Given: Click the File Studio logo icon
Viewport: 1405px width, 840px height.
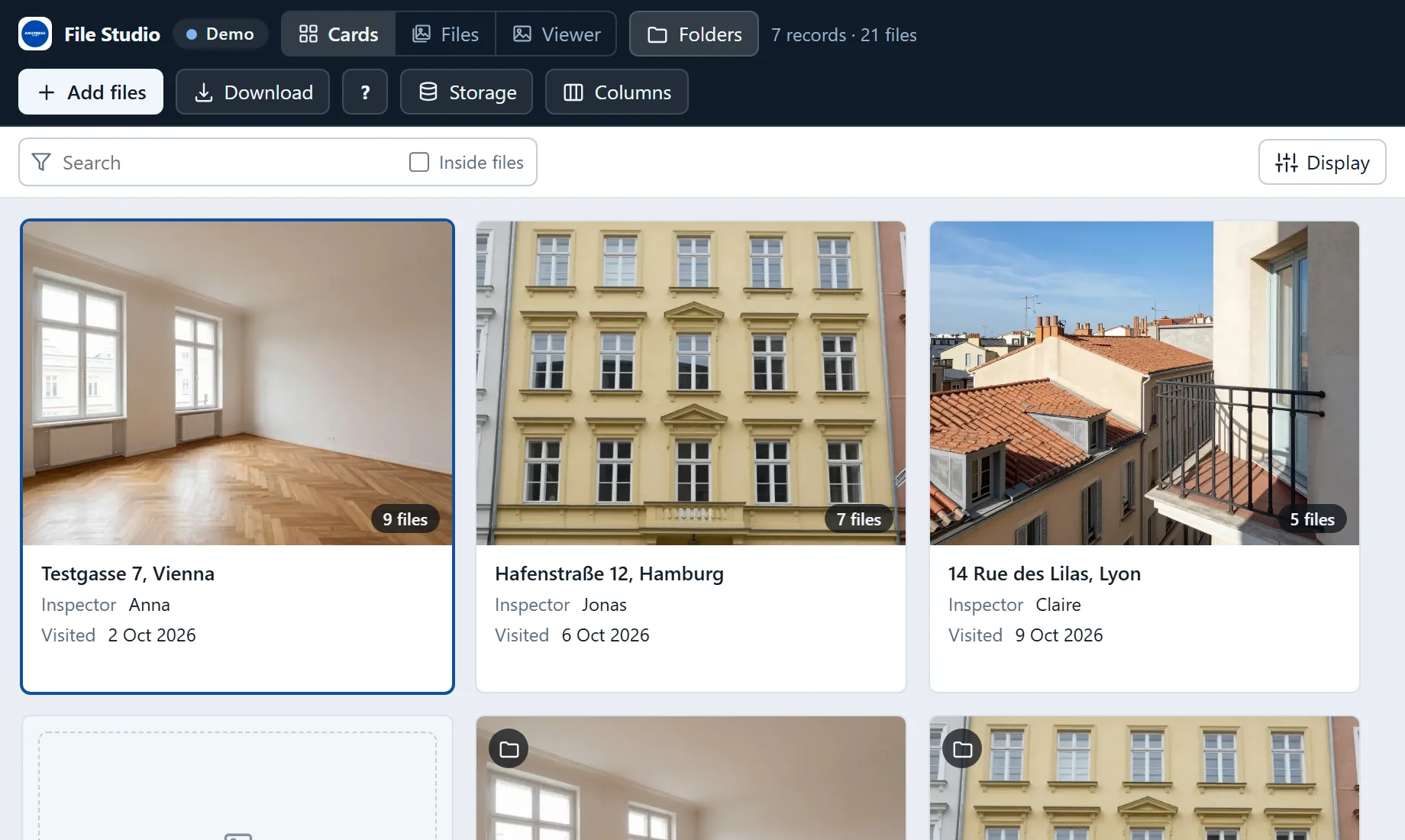Looking at the screenshot, I should 35,34.
